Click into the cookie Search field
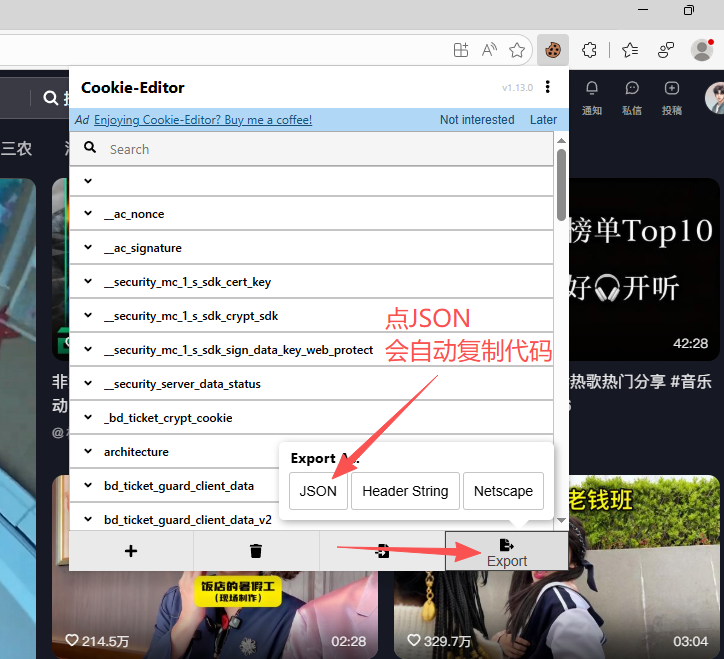The image size is (724, 659). [x=312, y=149]
